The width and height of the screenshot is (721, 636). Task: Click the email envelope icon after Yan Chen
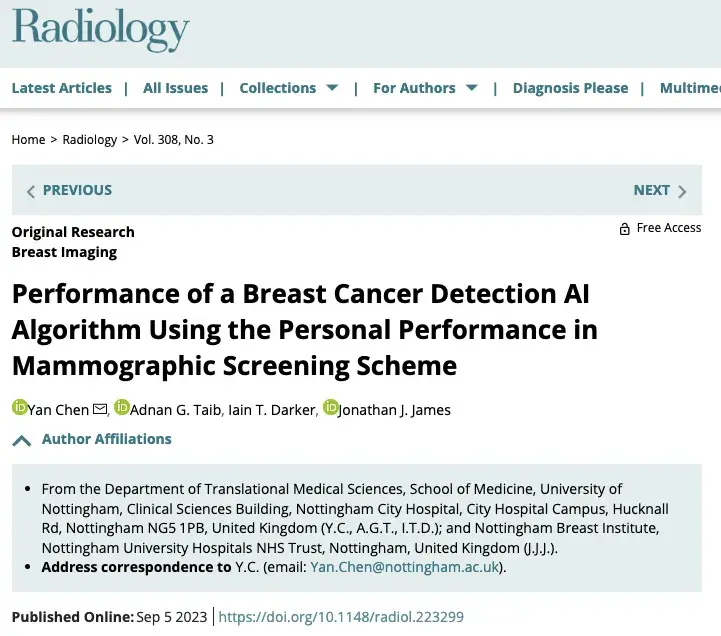(100, 410)
